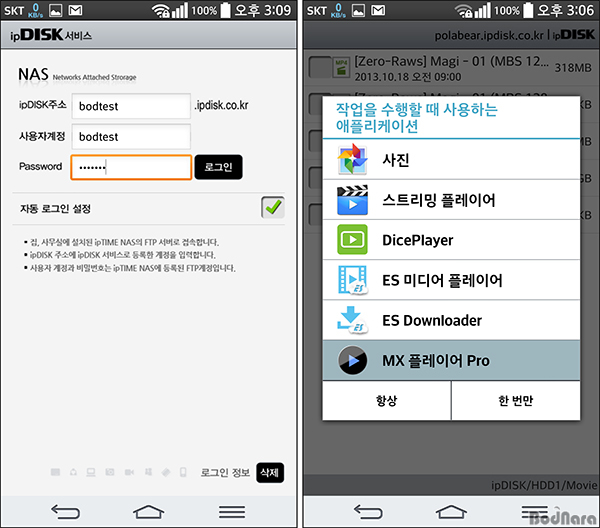Viewport: 600px width, 528px height.
Task: Tap the MP4 file icon of Magi video
Action: pos(341,67)
